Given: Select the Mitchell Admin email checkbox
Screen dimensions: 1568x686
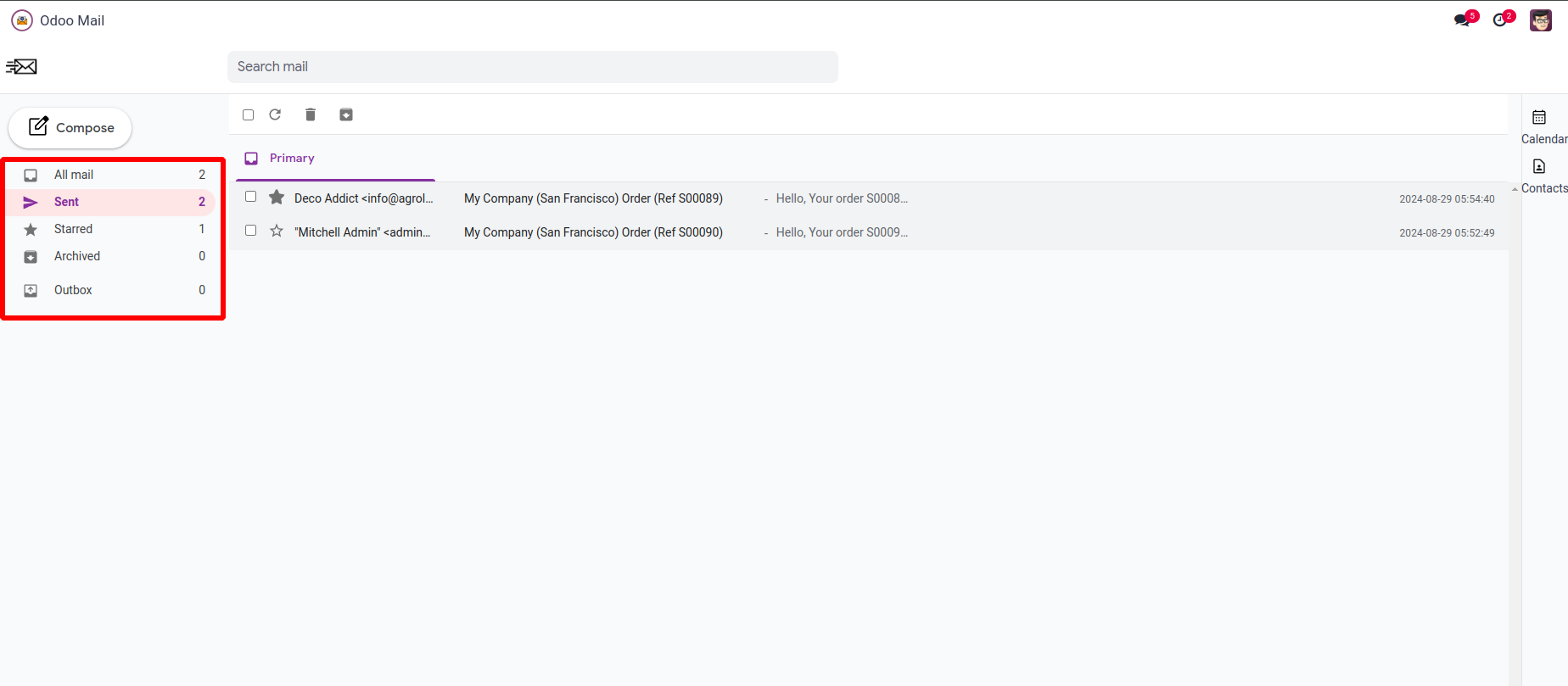Looking at the screenshot, I should pos(250,231).
